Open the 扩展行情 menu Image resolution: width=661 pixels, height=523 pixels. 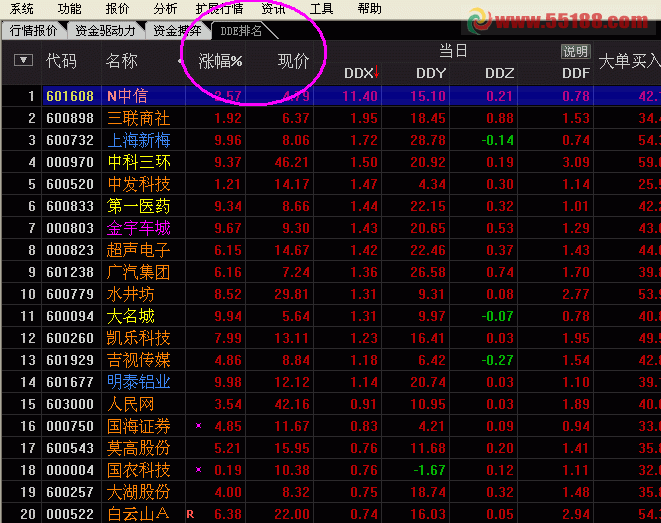click(x=220, y=8)
